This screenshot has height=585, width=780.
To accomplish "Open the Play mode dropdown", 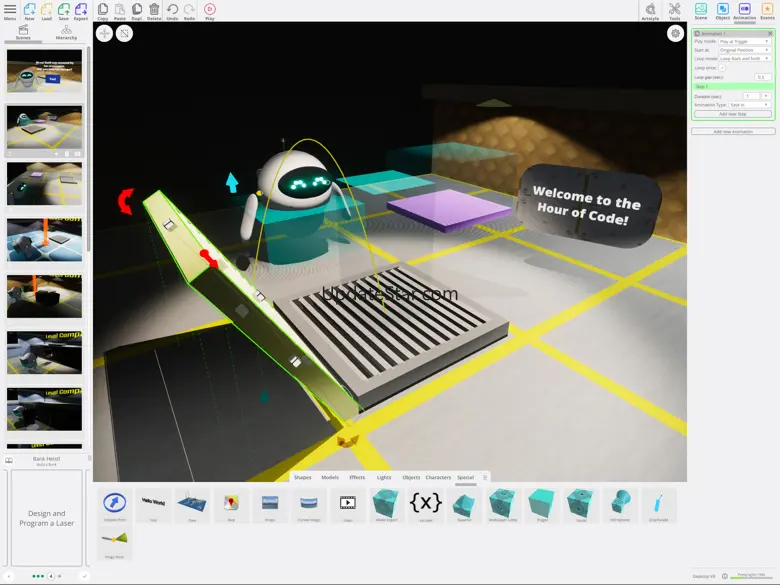I will point(745,41).
